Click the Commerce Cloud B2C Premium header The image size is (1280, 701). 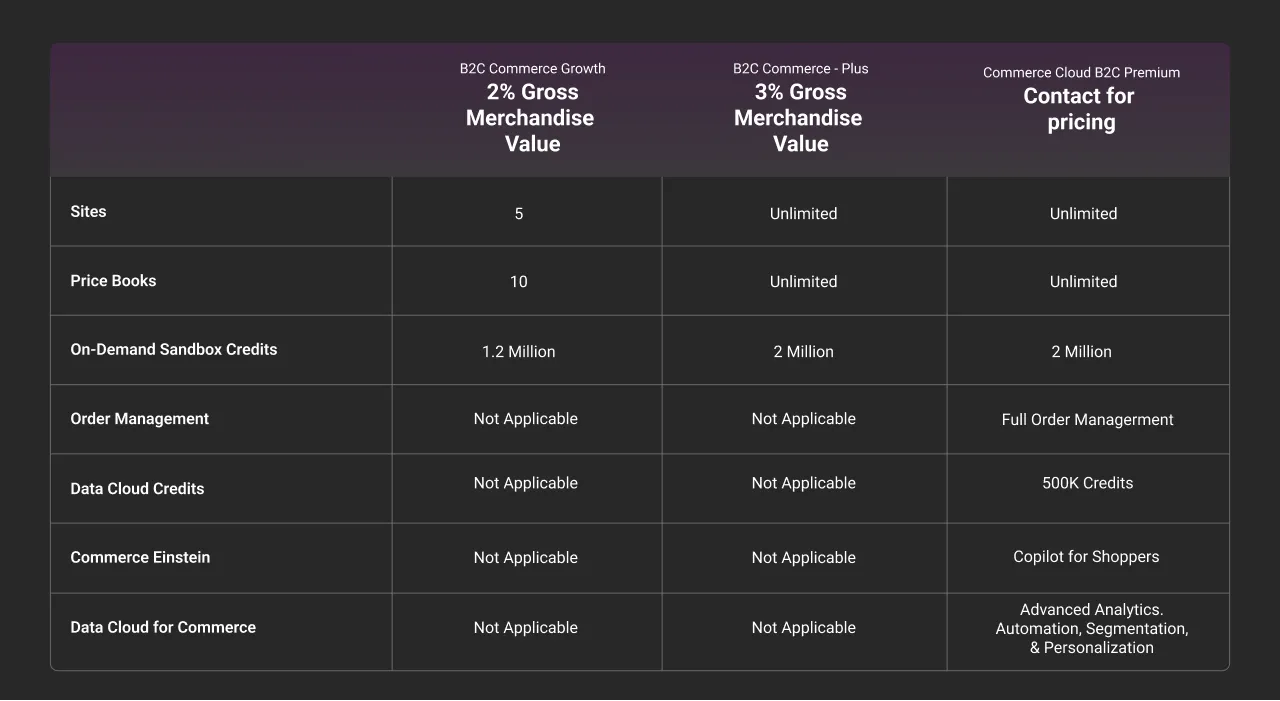point(1081,72)
